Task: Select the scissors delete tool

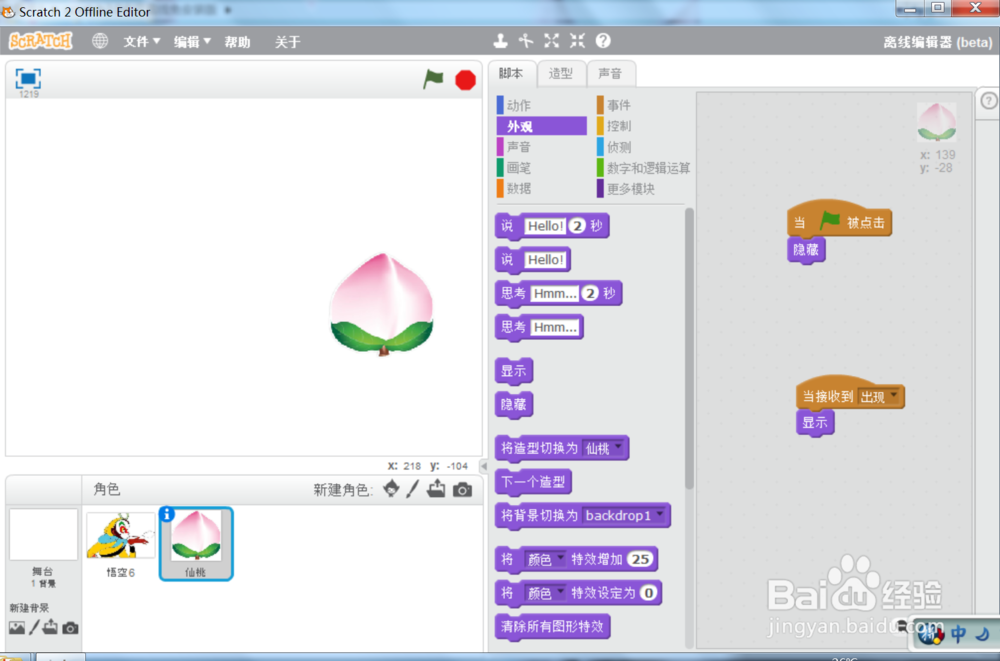Action: (x=526, y=41)
